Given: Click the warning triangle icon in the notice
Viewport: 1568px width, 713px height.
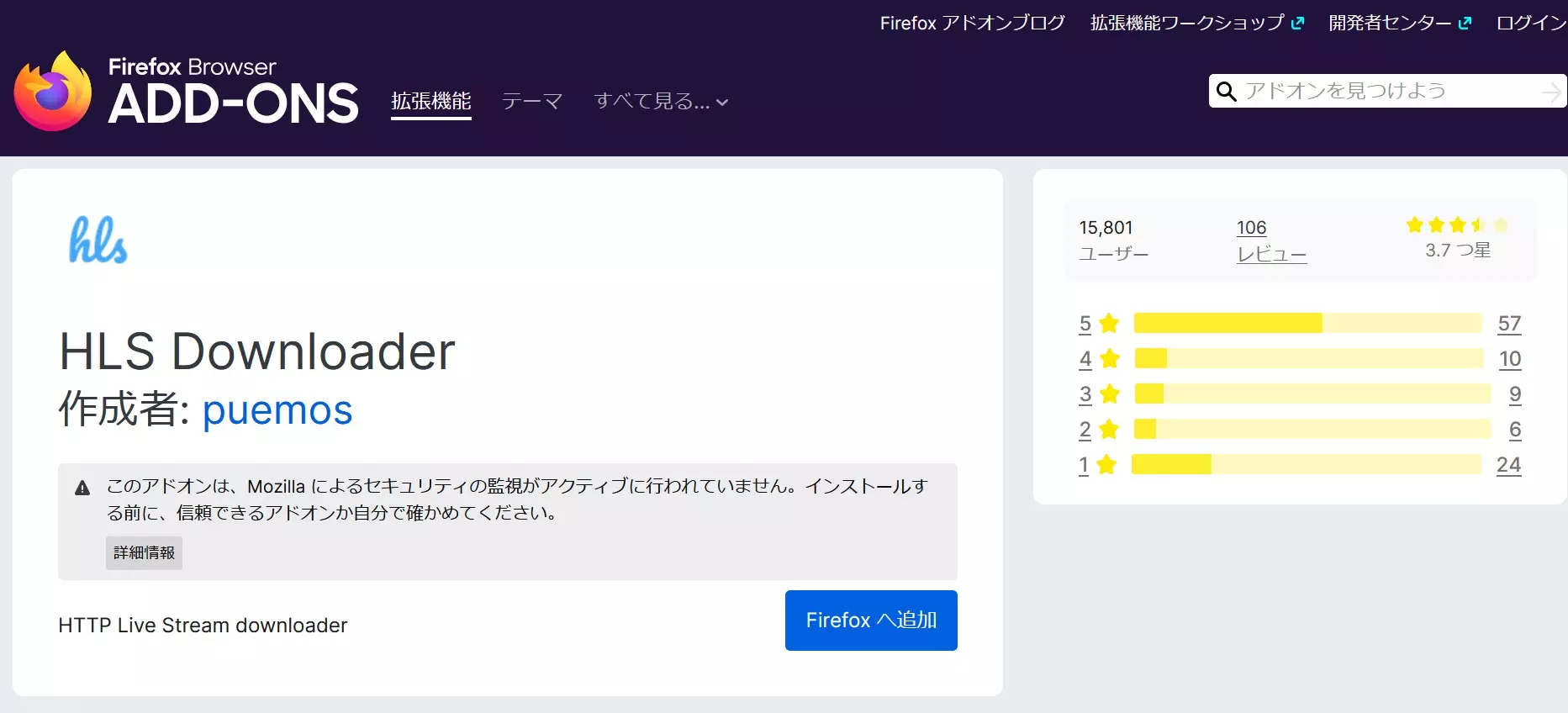Looking at the screenshot, I should click(82, 488).
